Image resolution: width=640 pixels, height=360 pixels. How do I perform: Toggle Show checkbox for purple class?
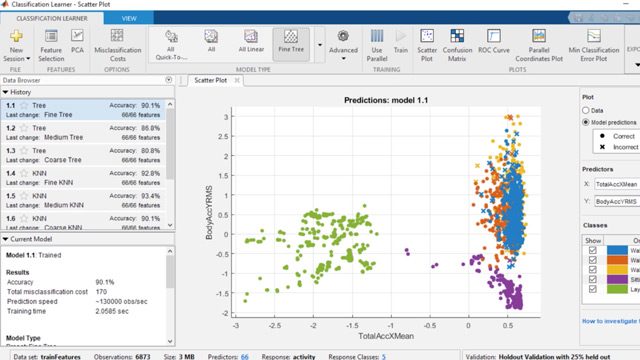point(593,279)
